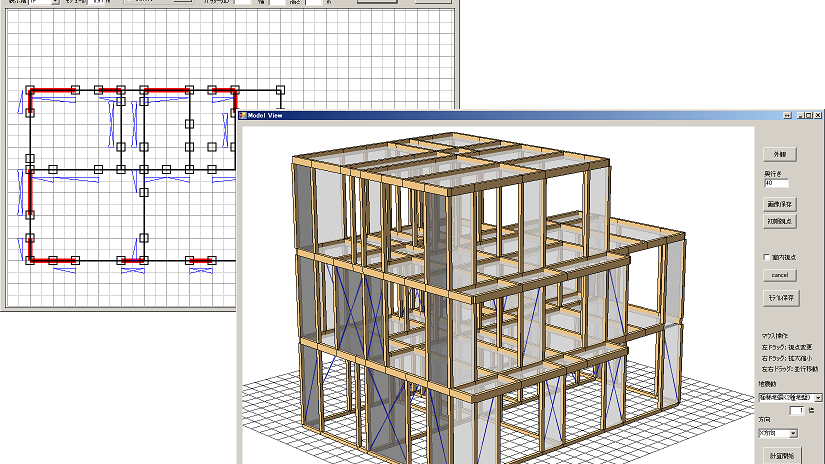Click the multiplier input field above direction
825x464 pixels.
796,411
